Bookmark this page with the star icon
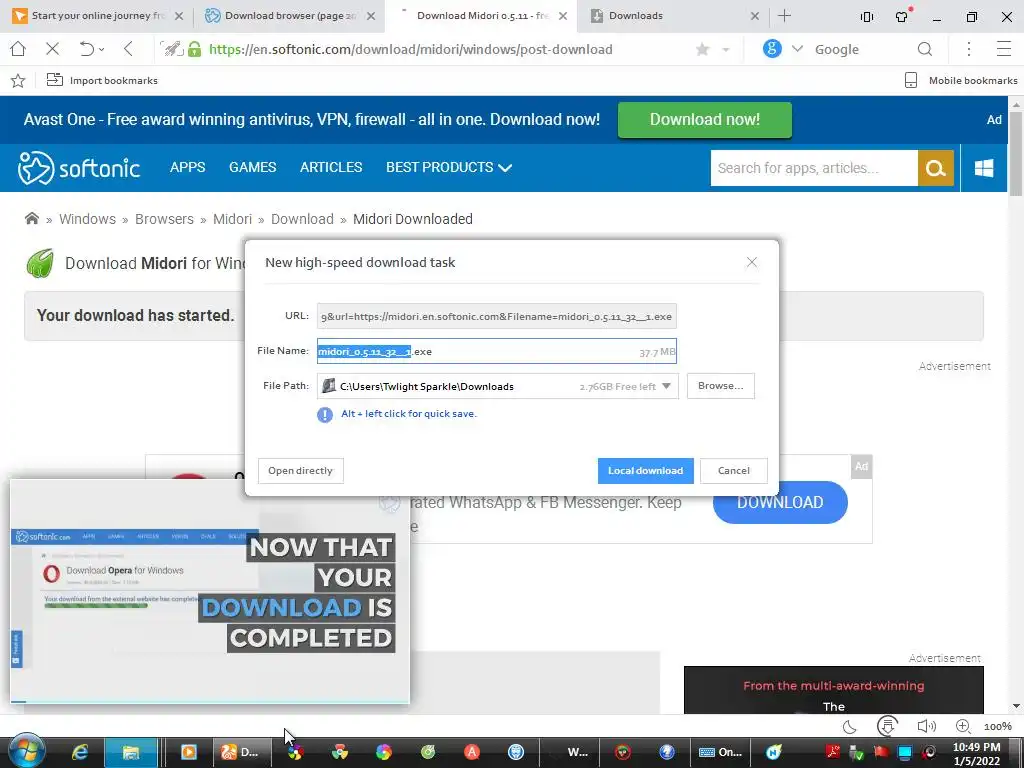 click(703, 49)
